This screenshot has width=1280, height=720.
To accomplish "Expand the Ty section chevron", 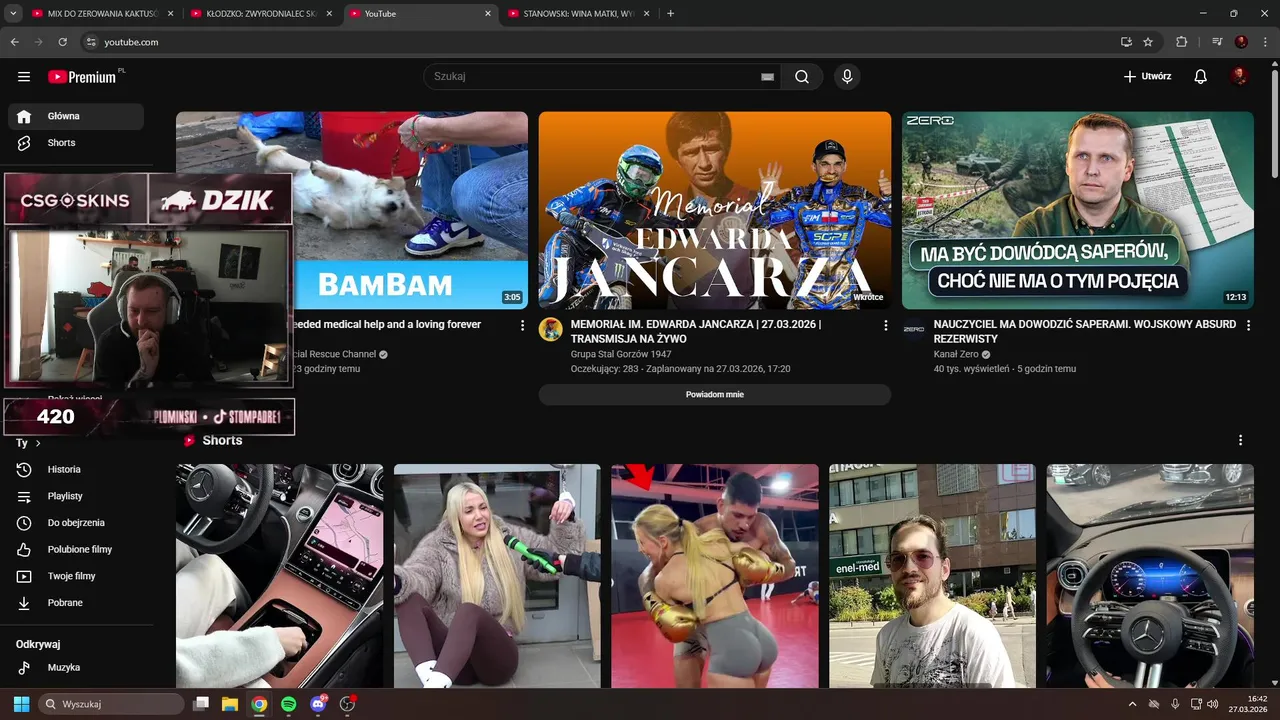I will (x=38, y=443).
